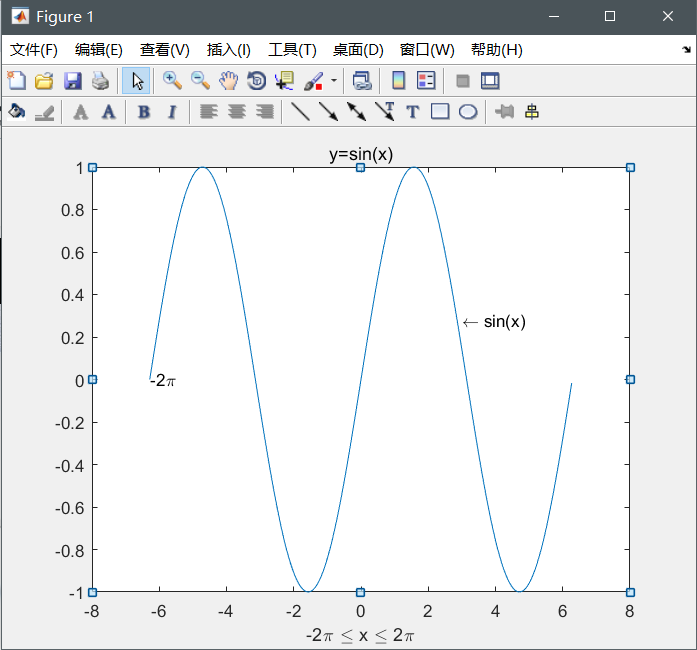Select the Insert Line annotation tool
Viewport: 697px width, 650px height.
pos(300,112)
